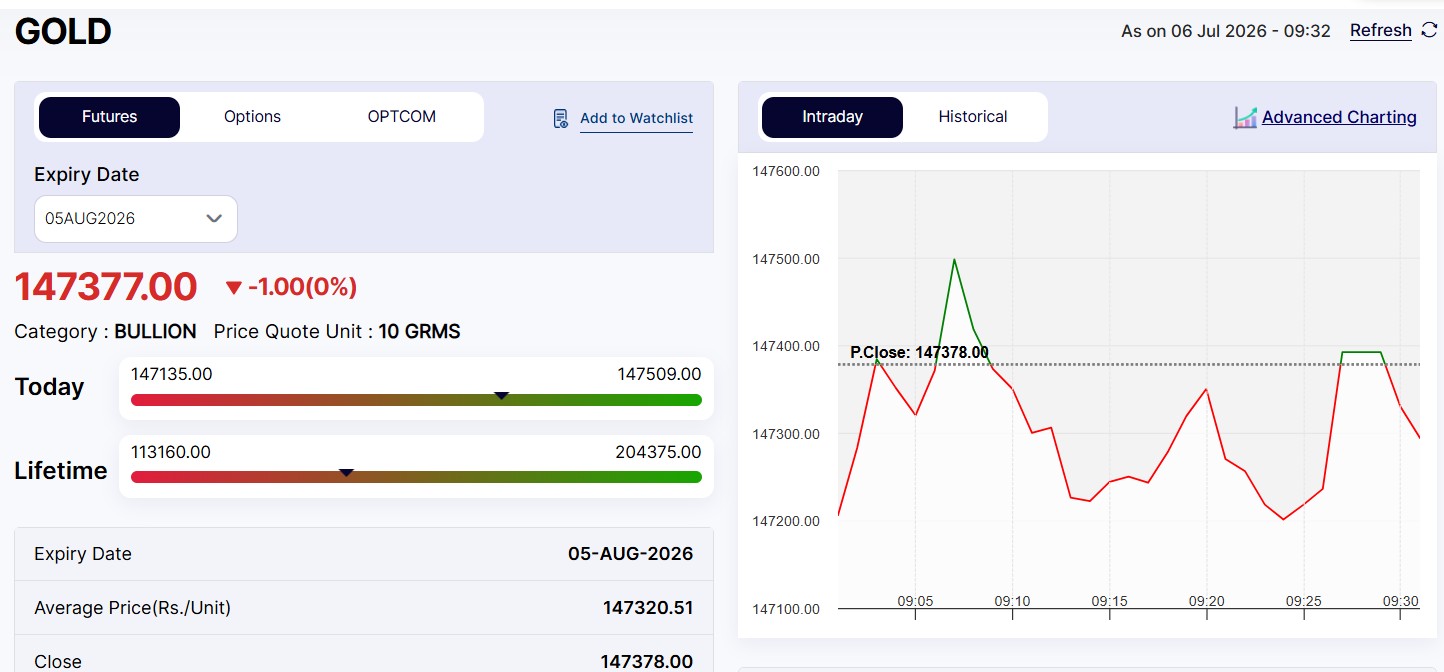This screenshot has width=1444, height=672.
Task: Click the current price 147377.00
Action: (106, 287)
